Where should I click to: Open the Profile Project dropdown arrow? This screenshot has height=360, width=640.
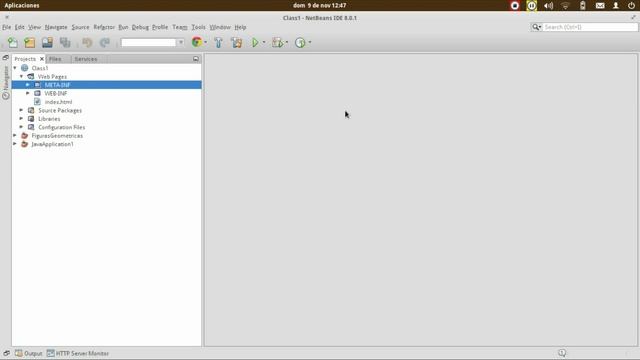310,42
